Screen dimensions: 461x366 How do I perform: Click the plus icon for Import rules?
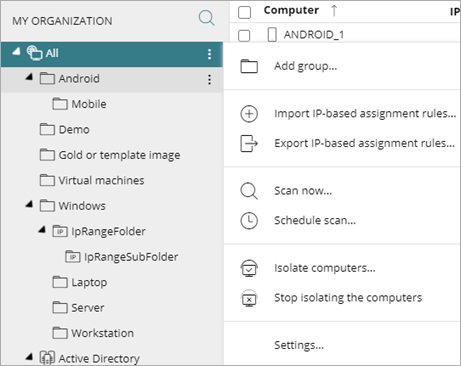tap(249, 114)
